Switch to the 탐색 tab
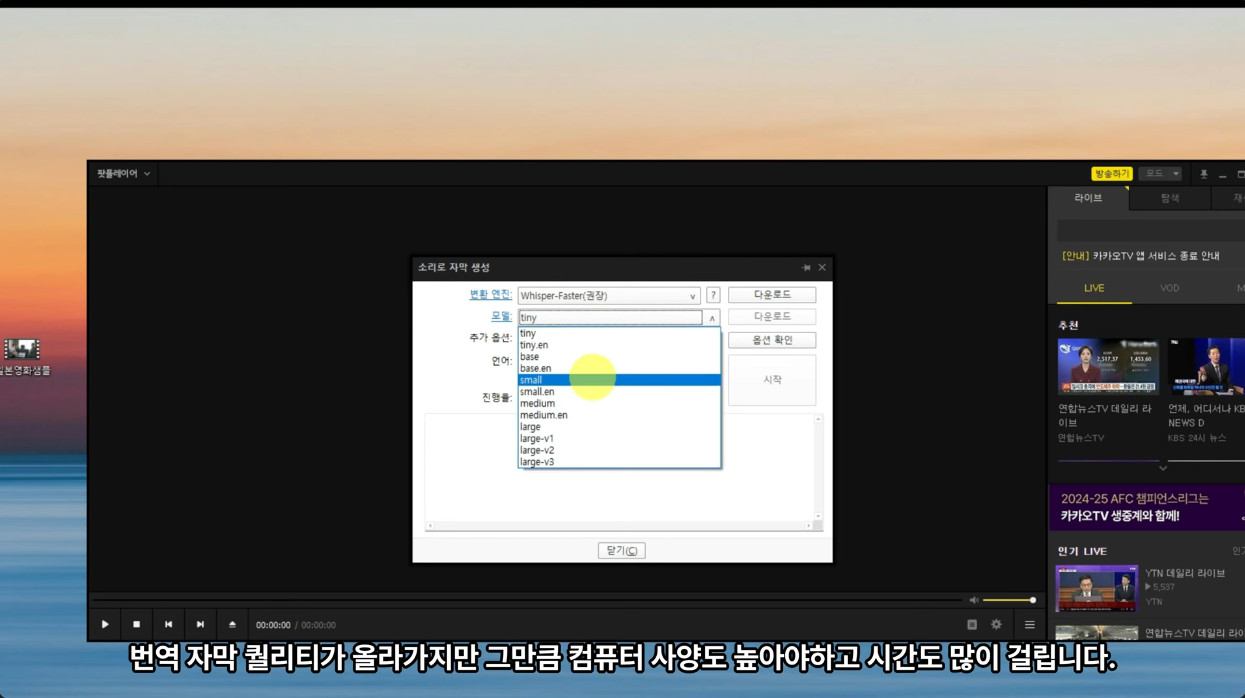Image resolution: width=1245 pixels, height=698 pixels. pyautogui.click(x=1169, y=198)
